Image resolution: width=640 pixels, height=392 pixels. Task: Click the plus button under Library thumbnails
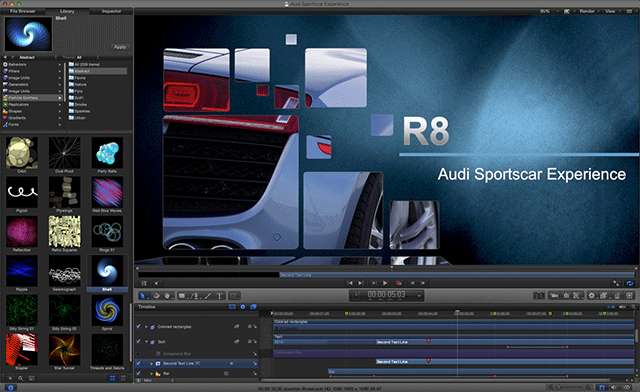tap(11, 379)
